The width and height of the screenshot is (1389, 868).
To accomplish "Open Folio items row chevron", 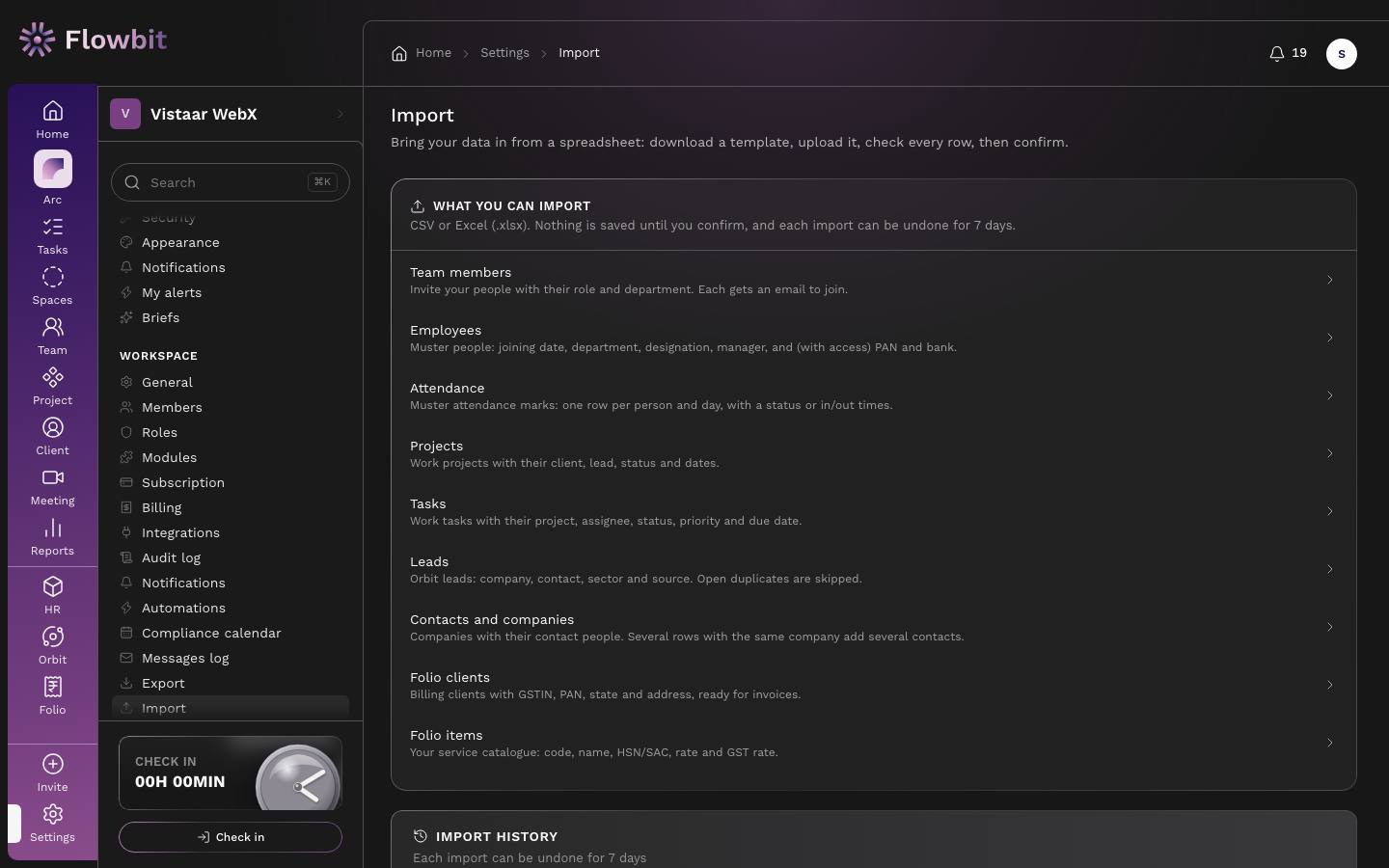I will click(x=1329, y=743).
